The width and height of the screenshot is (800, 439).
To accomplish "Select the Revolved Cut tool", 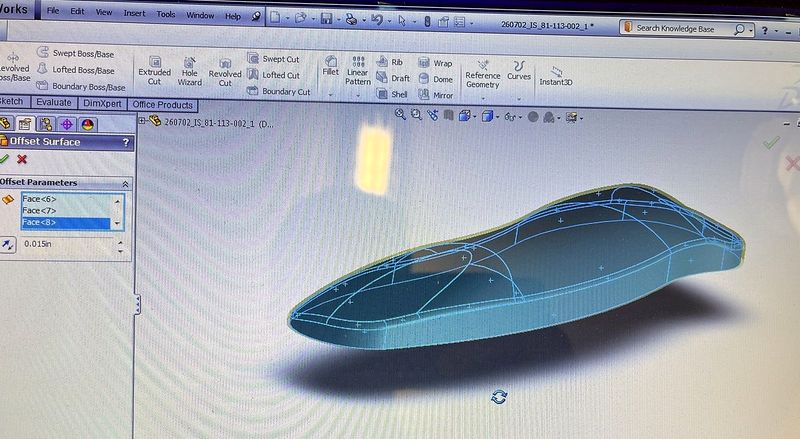I will click(225, 72).
